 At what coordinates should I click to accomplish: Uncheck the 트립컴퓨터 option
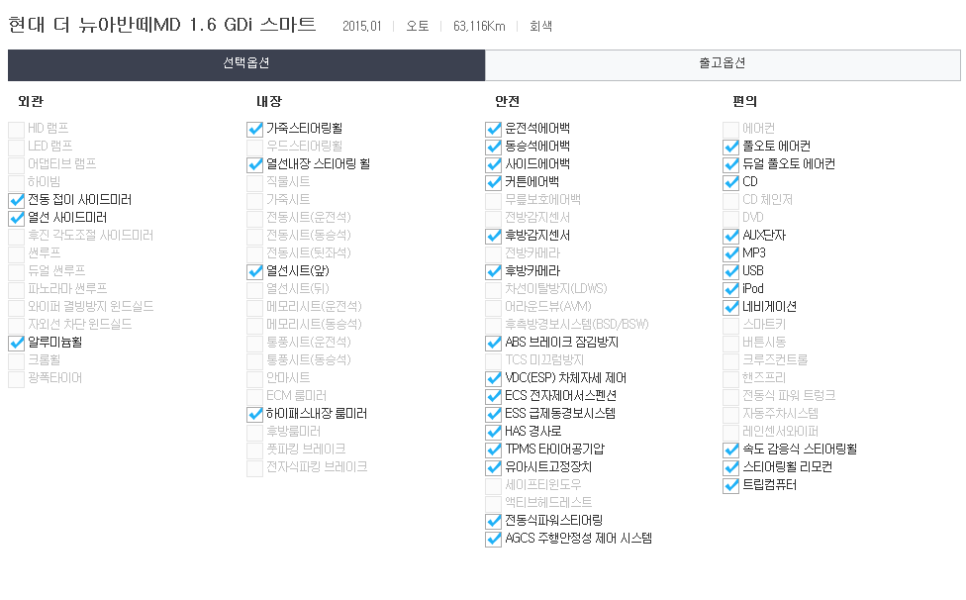pyautogui.click(x=731, y=487)
